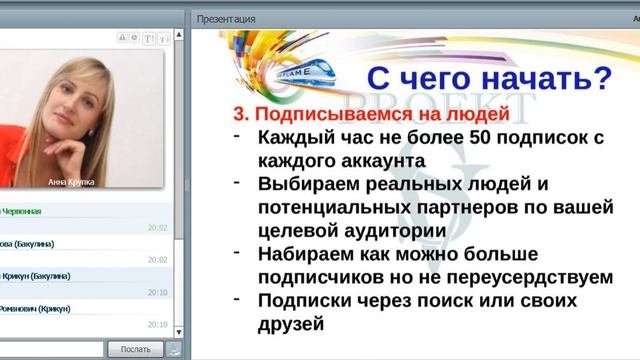Click the chat scrollbar up arrow
640x360 pixels.
[x=179, y=35]
